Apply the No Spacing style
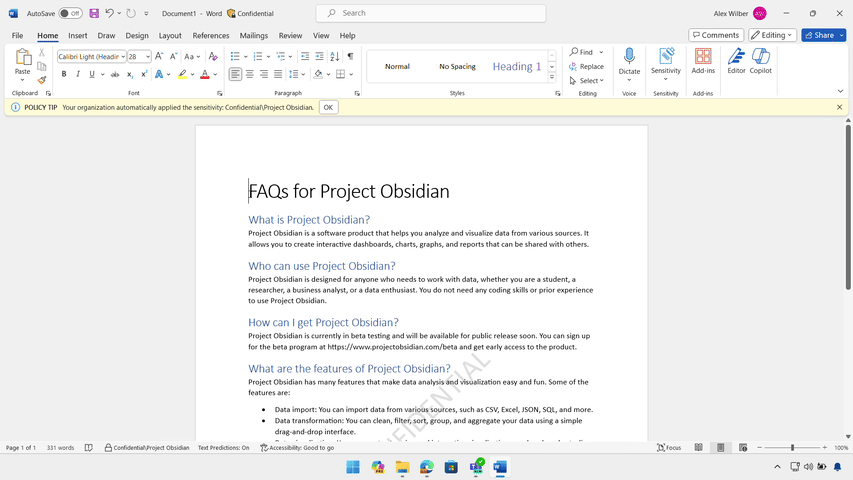Image resolution: width=853 pixels, height=480 pixels. (x=457, y=66)
